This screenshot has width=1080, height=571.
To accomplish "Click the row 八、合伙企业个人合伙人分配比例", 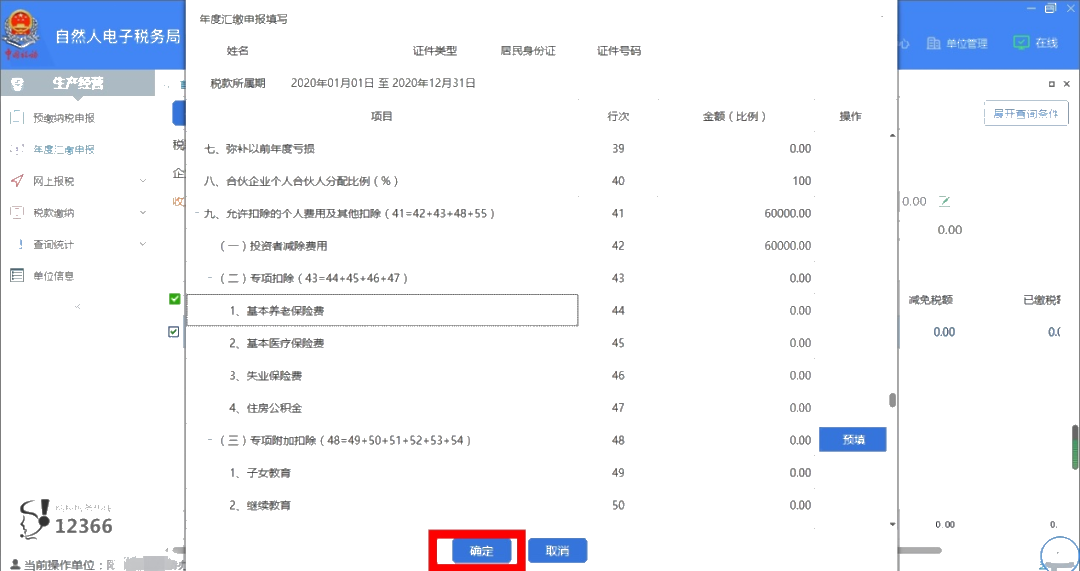I will (x=302, y=181).
